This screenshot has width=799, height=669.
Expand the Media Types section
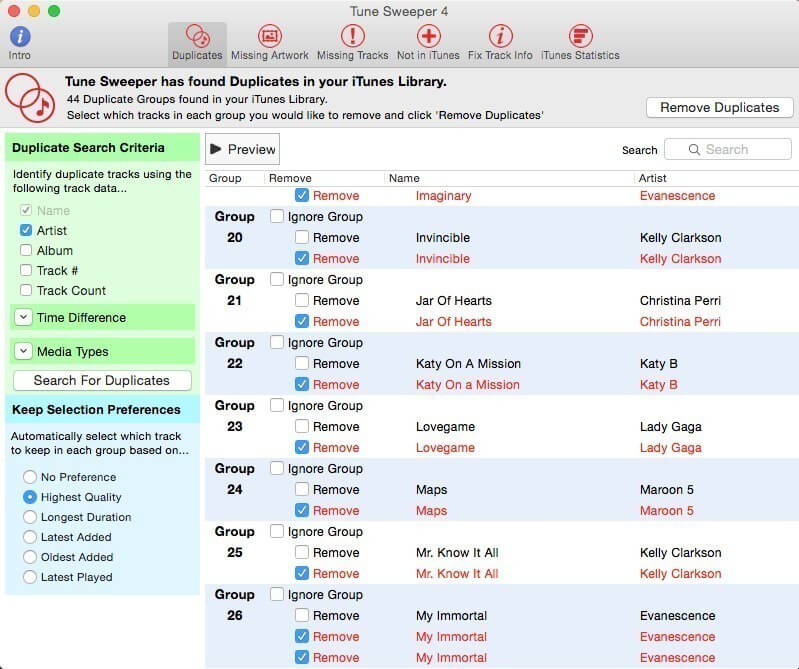(x=23, y=352)
